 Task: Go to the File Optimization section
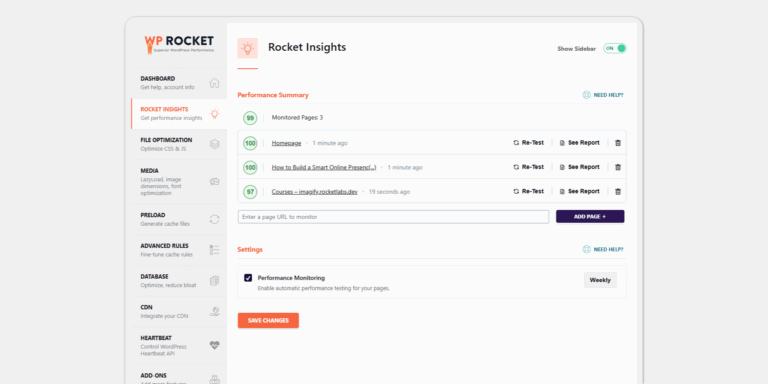(179, 144)
